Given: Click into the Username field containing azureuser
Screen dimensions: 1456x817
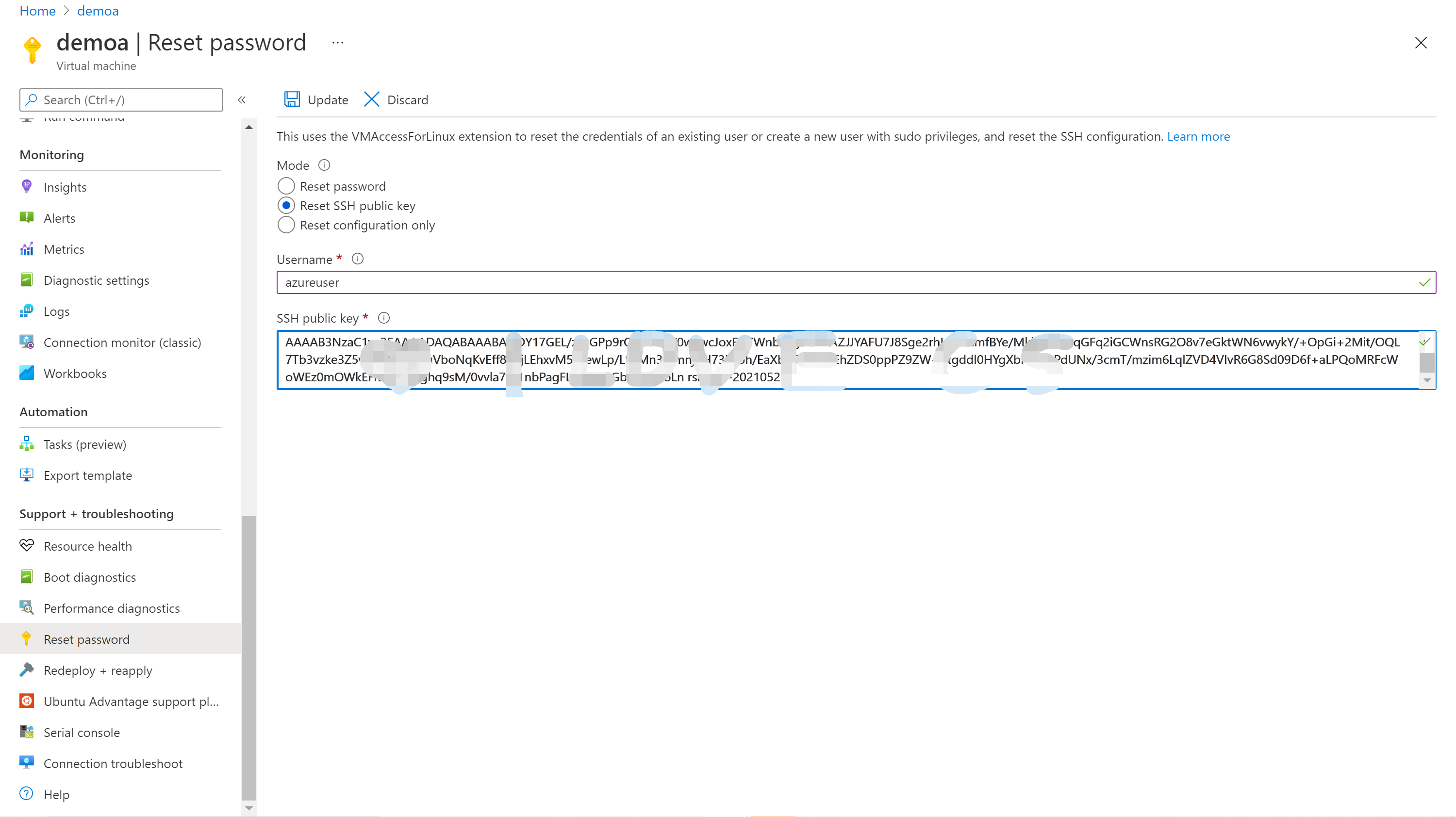Looking at the screenshot, I should (856, 282).
